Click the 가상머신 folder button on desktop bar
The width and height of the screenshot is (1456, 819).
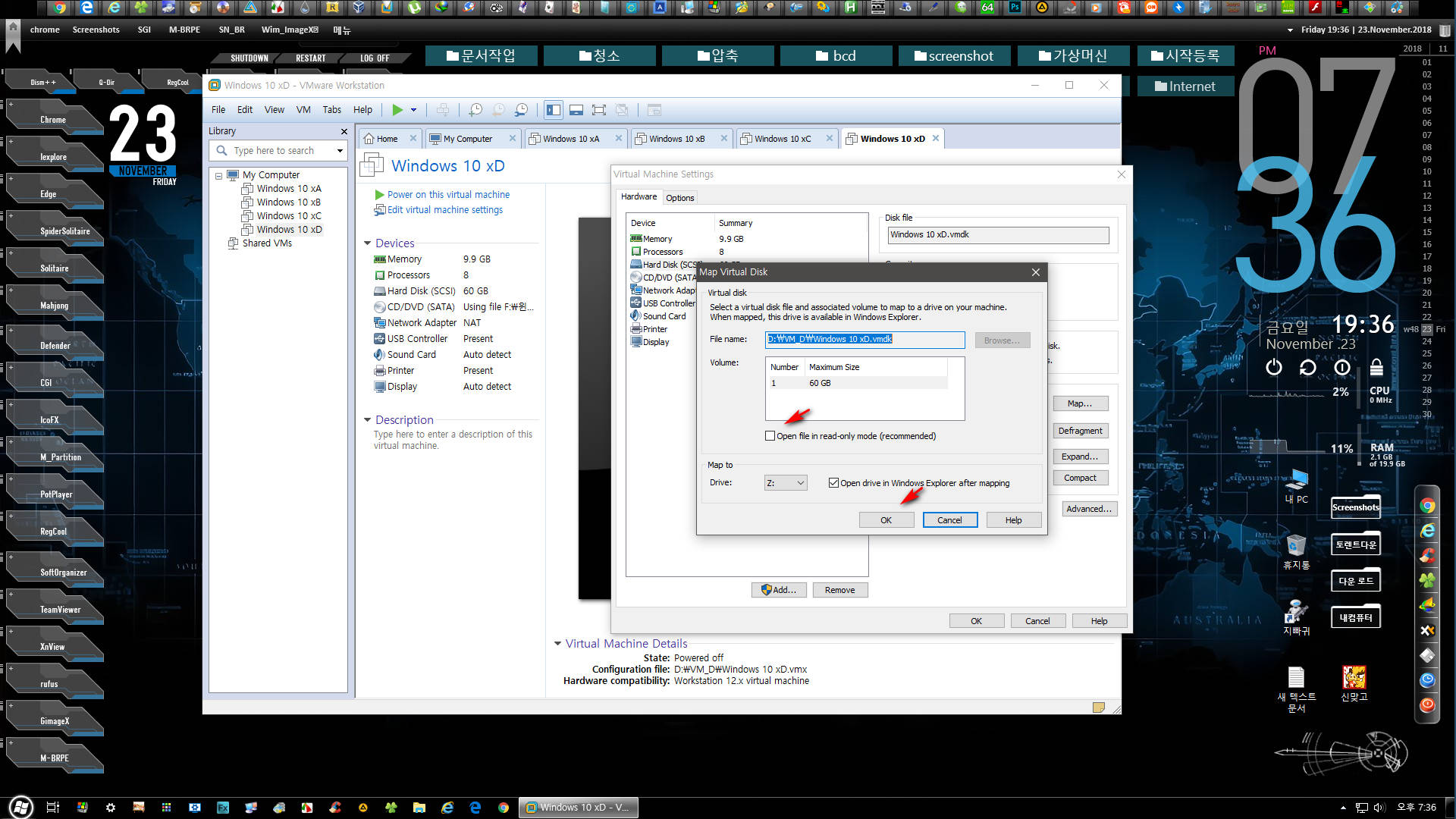click(1073, 56)
